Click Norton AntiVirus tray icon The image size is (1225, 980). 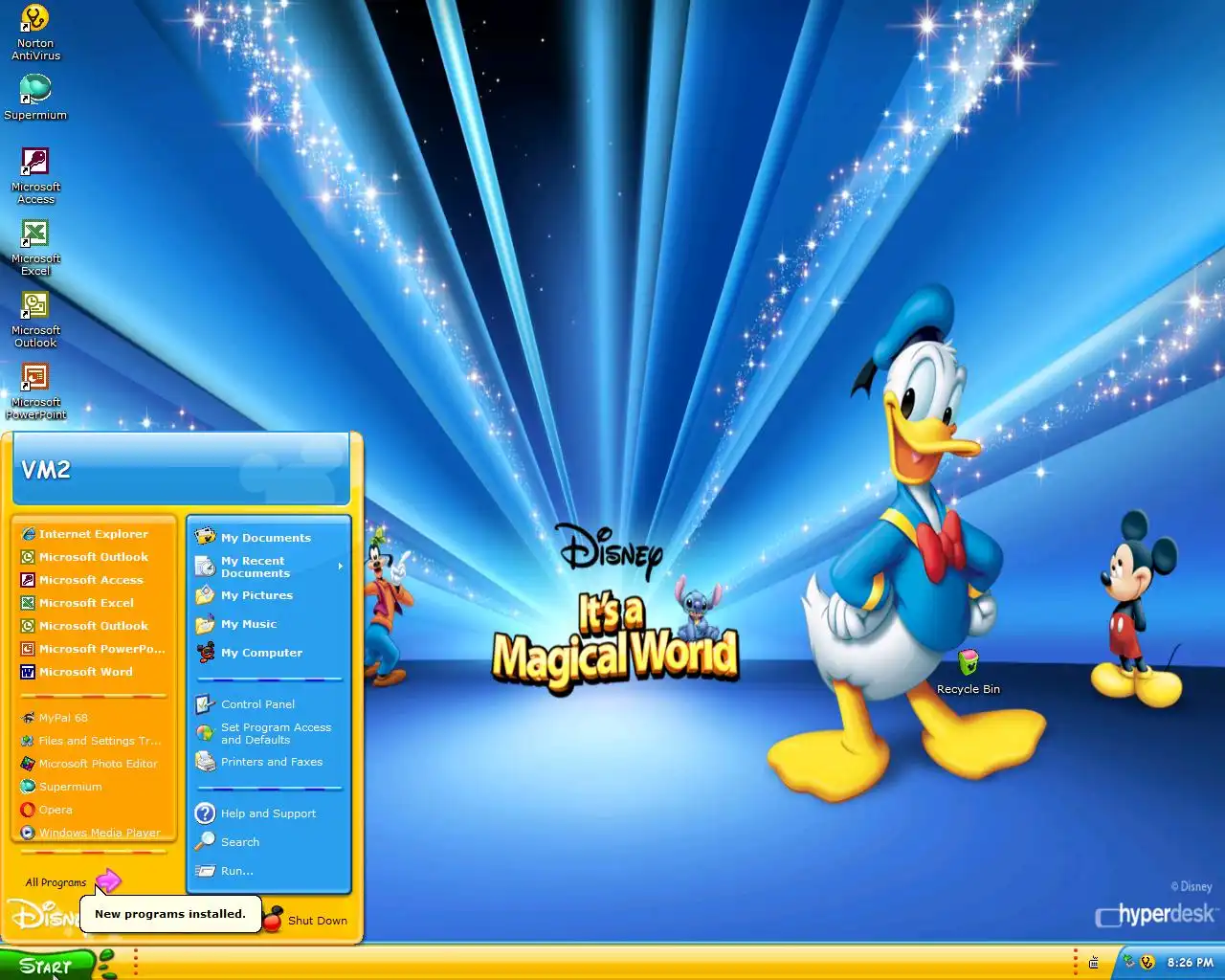pyautogui.click(x=1147, y=962)
